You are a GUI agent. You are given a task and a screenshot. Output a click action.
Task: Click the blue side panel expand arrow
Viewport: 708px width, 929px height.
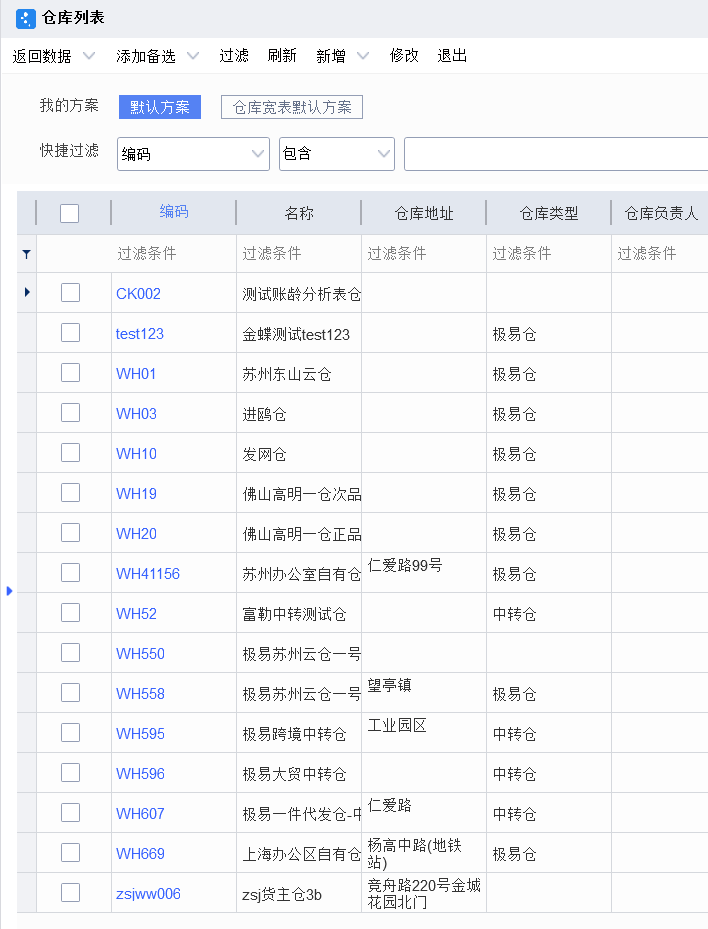[9, 591]
